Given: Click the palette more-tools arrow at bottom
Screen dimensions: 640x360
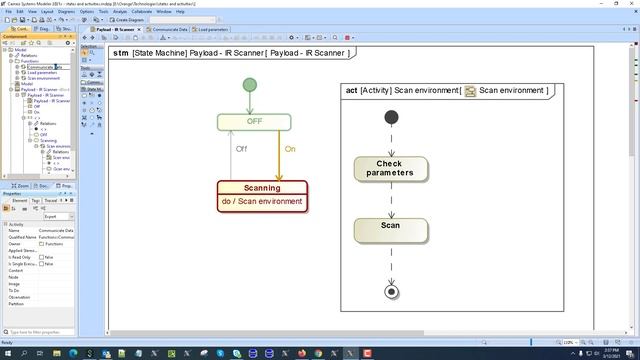Looking at the screenshot, I should [92, 133].
